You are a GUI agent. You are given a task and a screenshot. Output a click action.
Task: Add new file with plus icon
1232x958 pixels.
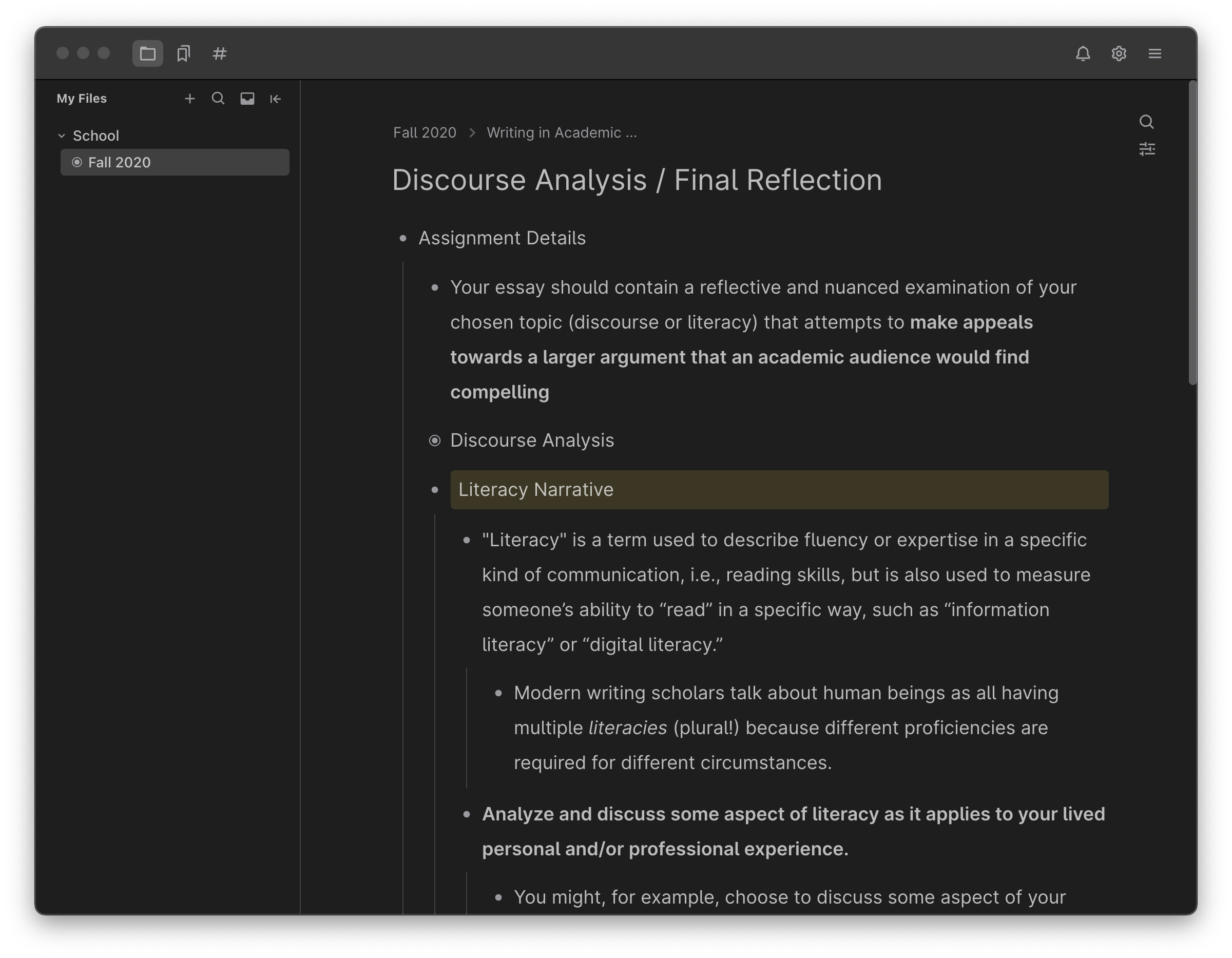[x=189, y=99]
